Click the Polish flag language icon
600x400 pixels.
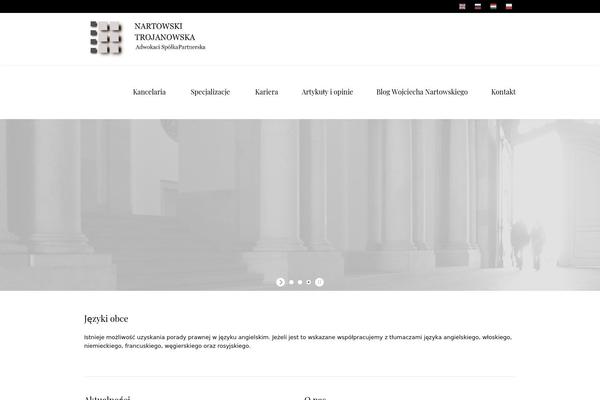click(509, 7)
